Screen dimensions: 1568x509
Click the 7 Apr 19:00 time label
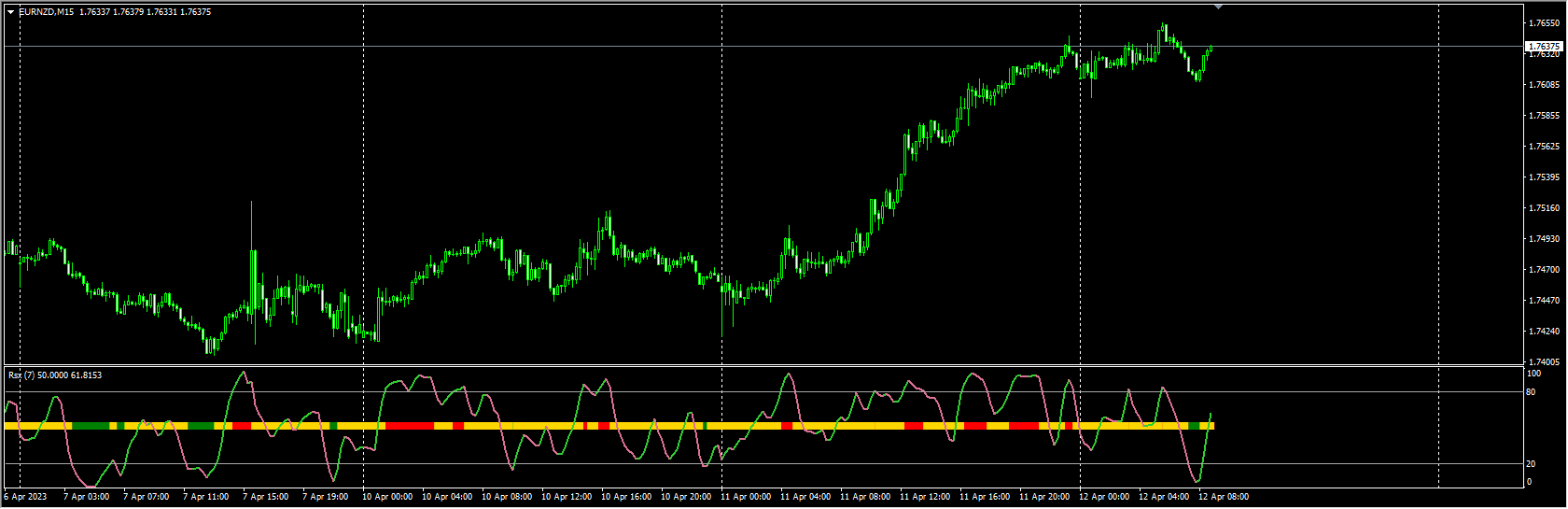(325, 497)
